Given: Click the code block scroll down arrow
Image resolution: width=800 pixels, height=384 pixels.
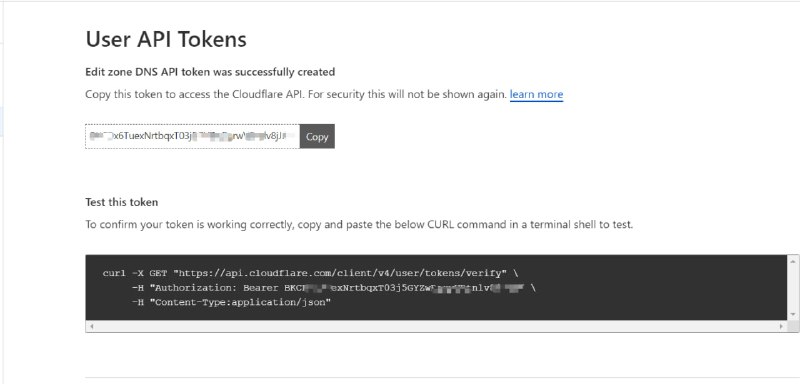Looking at the screenshot, I should click(793, 314).
